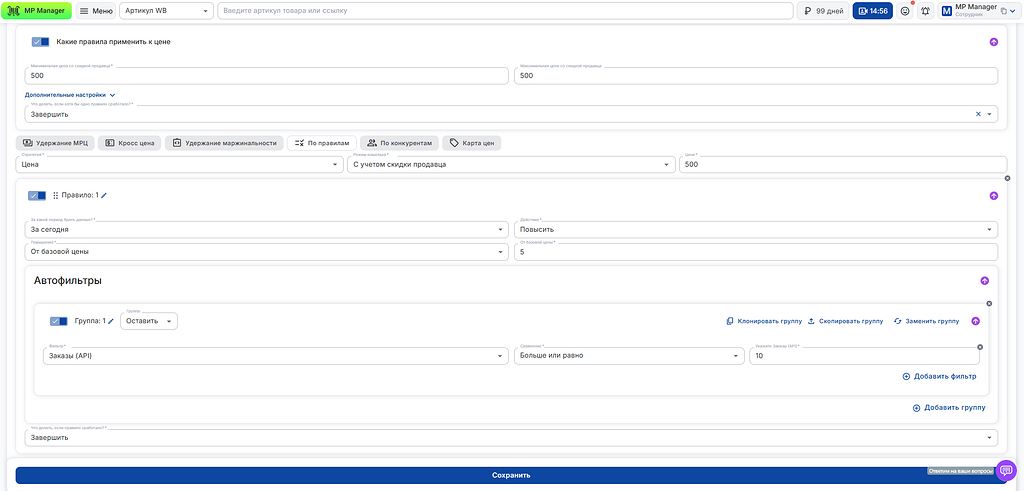1024x491 pixels.
Task: Expand the 'Больше или равно' comparison dropdown
Action: coord(630,355)
